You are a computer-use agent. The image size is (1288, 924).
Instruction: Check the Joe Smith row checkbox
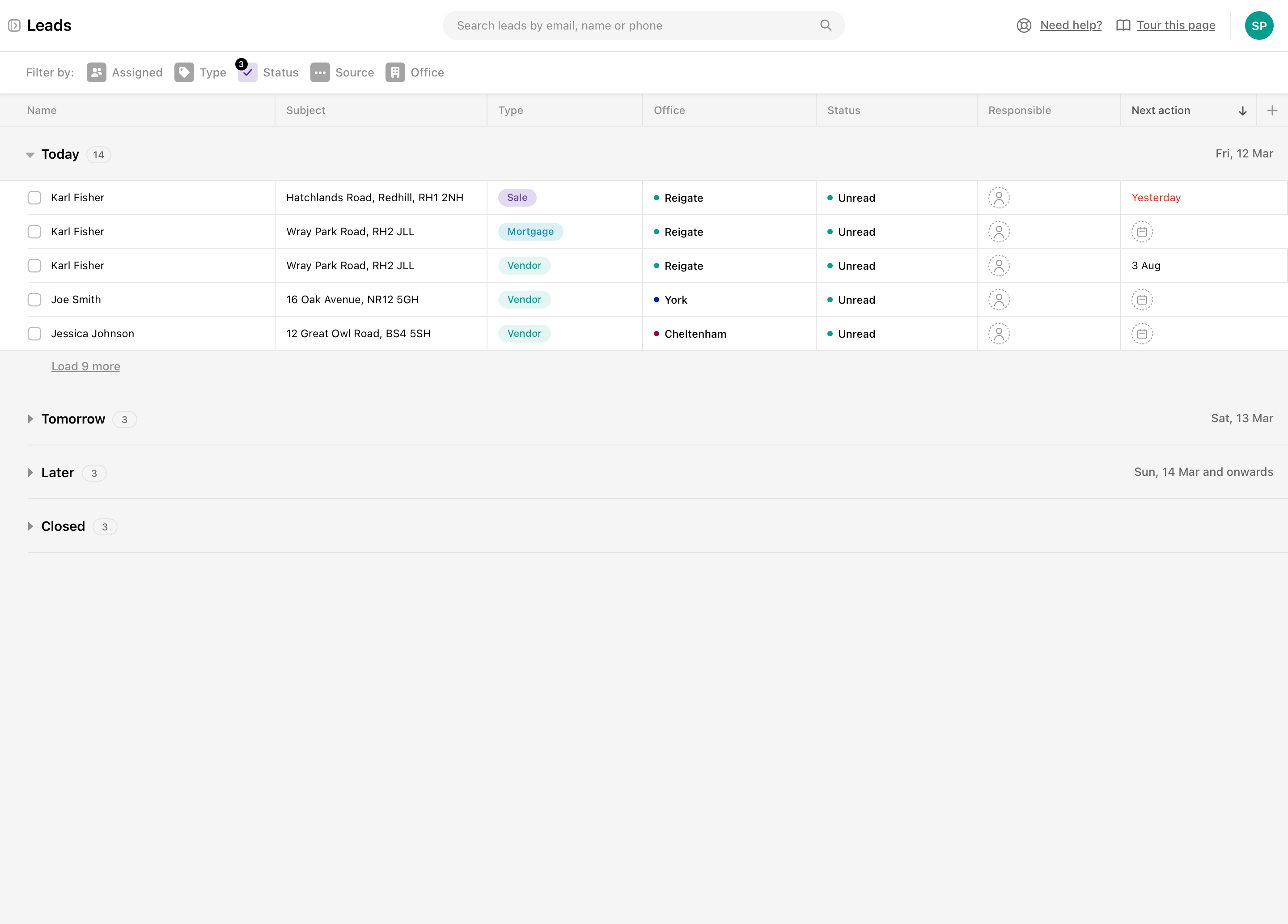pyautogui.click(x=34, y=300)
